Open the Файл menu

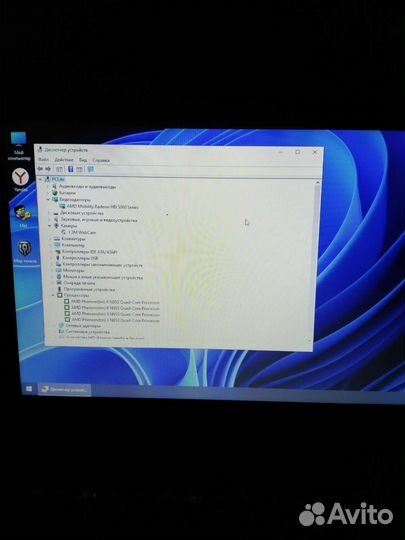click(x=43, y=160)
